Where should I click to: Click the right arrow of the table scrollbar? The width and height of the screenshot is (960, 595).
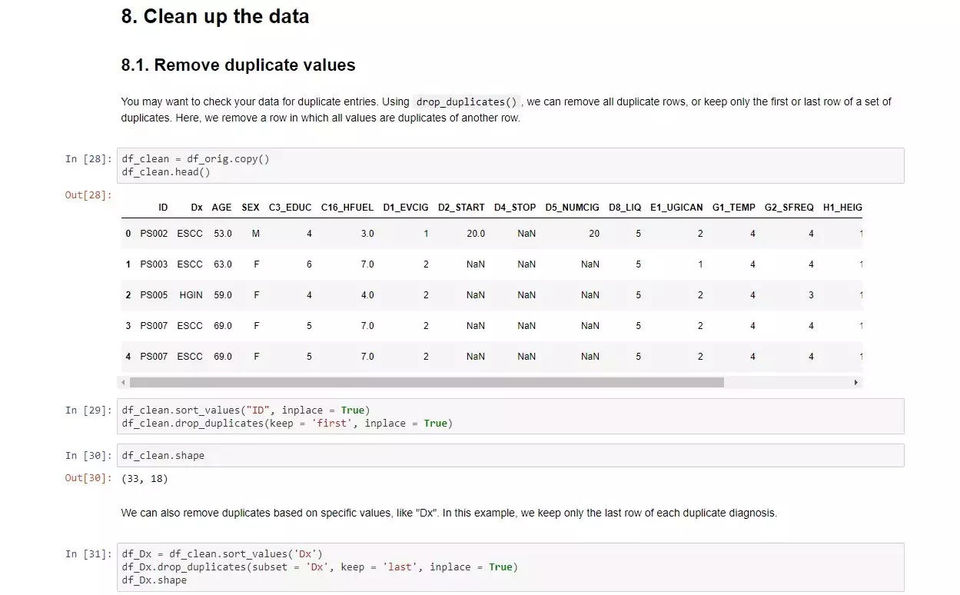[856, 383]
